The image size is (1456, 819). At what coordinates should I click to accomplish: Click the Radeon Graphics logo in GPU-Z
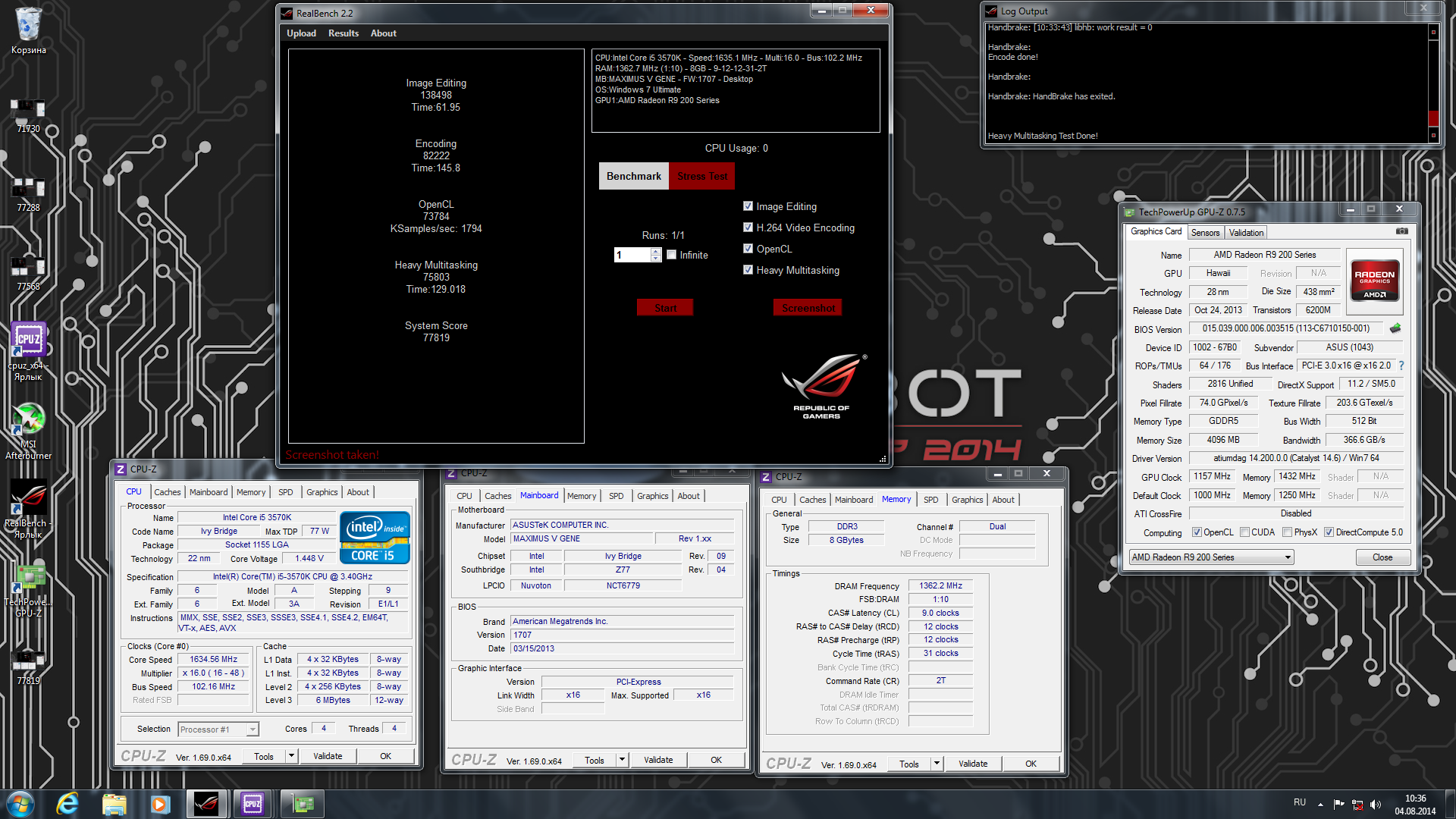1375,280
